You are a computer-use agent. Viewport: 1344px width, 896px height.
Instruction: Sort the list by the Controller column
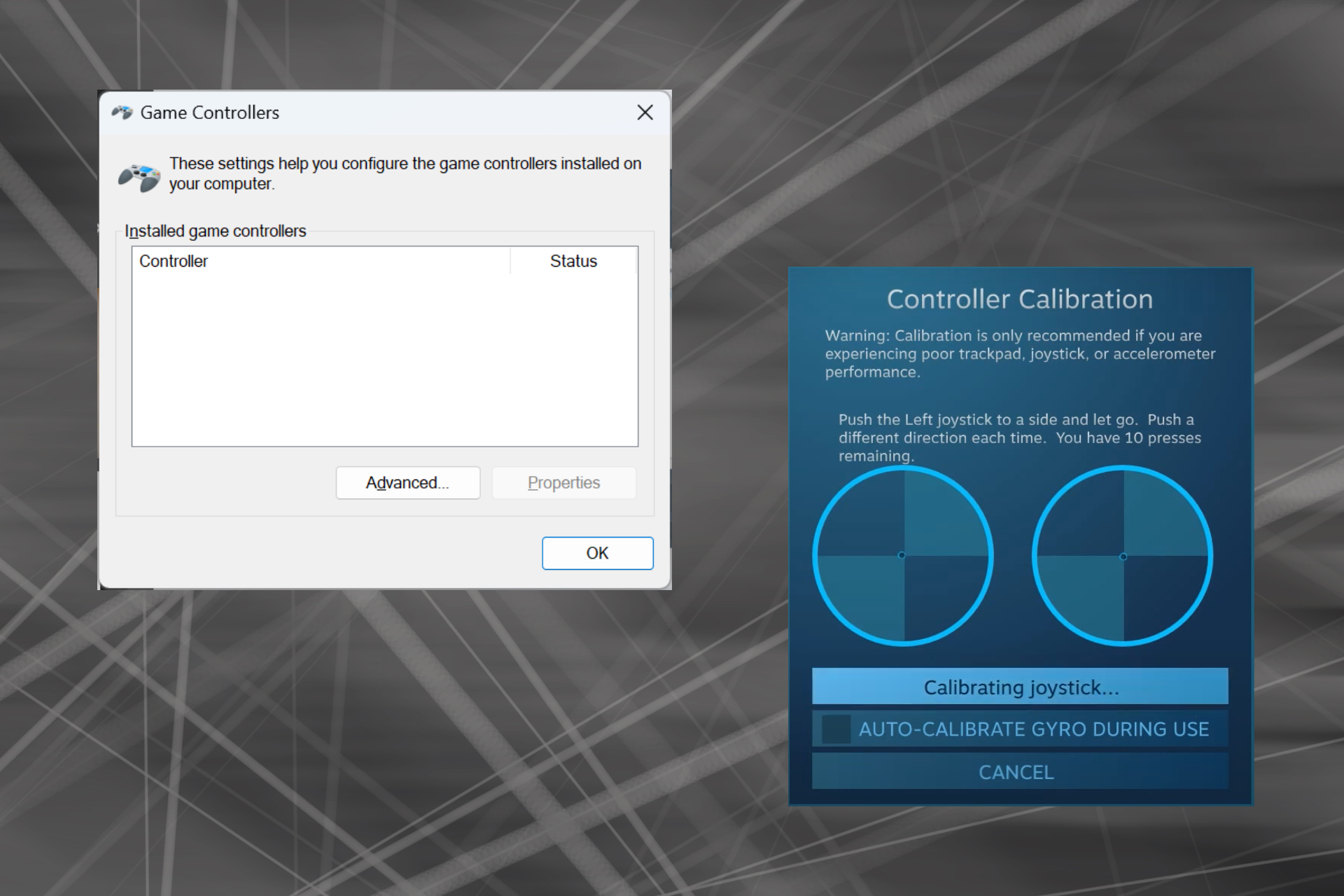tap(174, 260)
